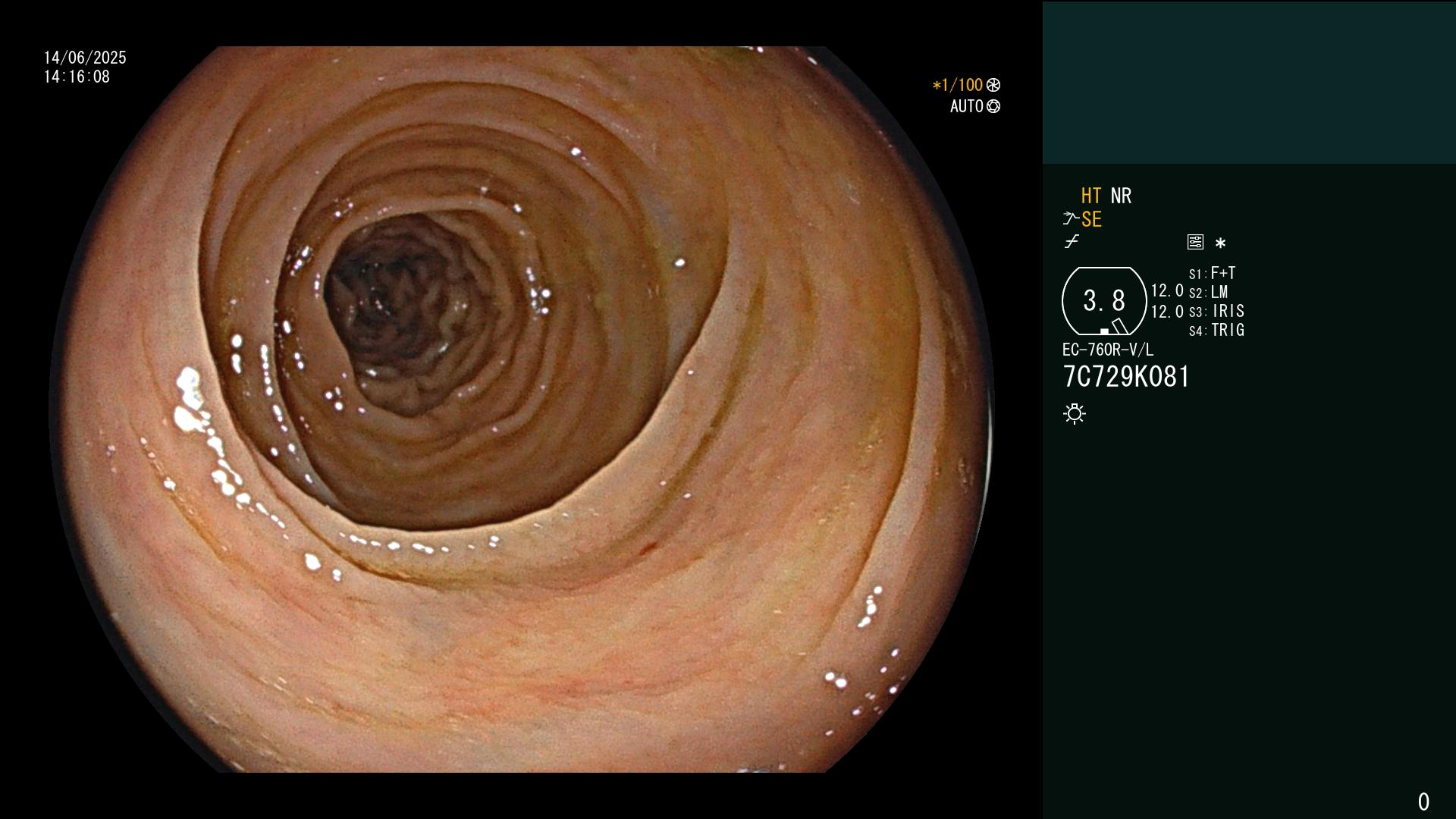This screenshot has width=1456, height=819.
Task: Select the S2: LM switch assignment
Action: [1208, 292]
